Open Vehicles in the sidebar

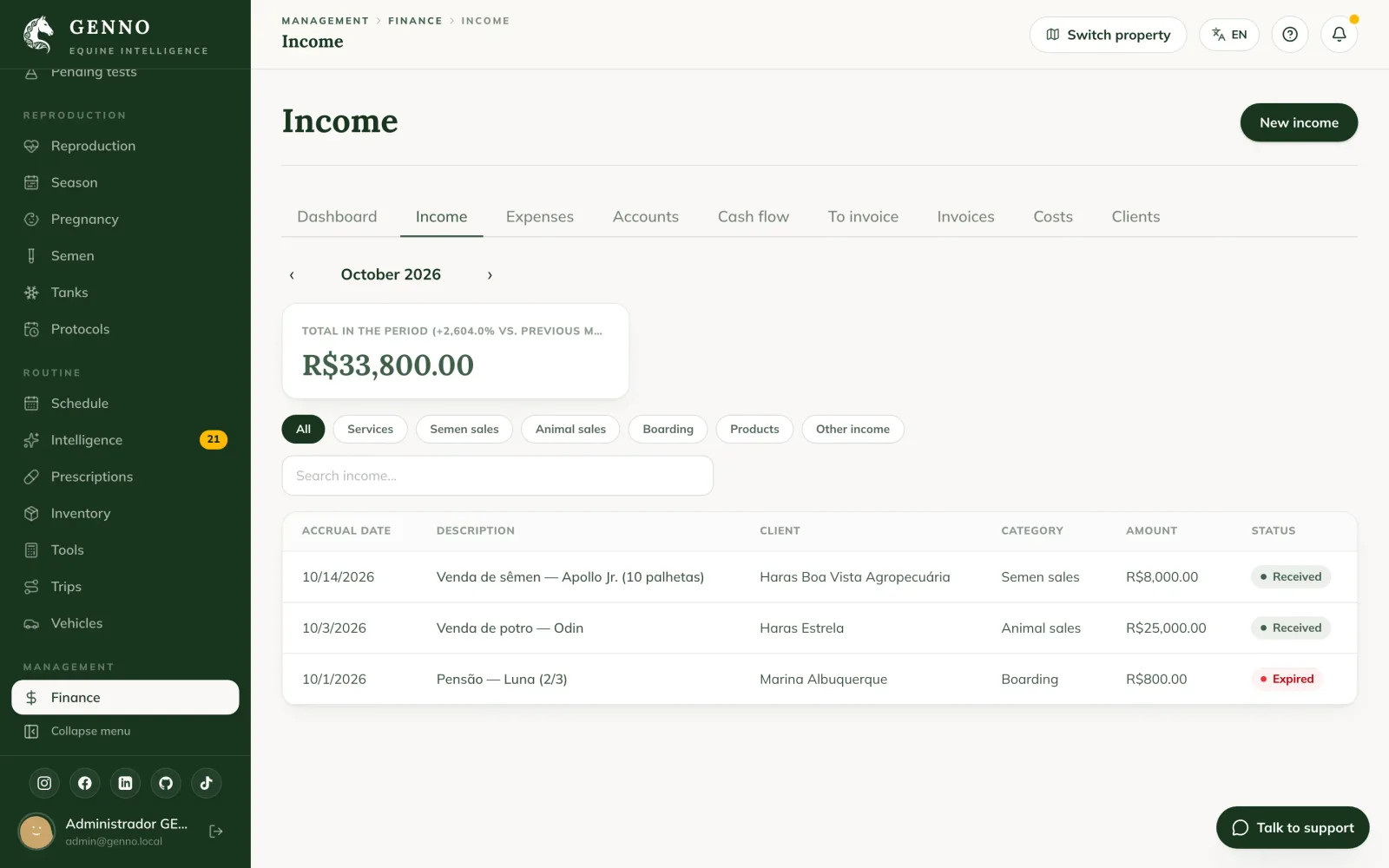[125, 623]
